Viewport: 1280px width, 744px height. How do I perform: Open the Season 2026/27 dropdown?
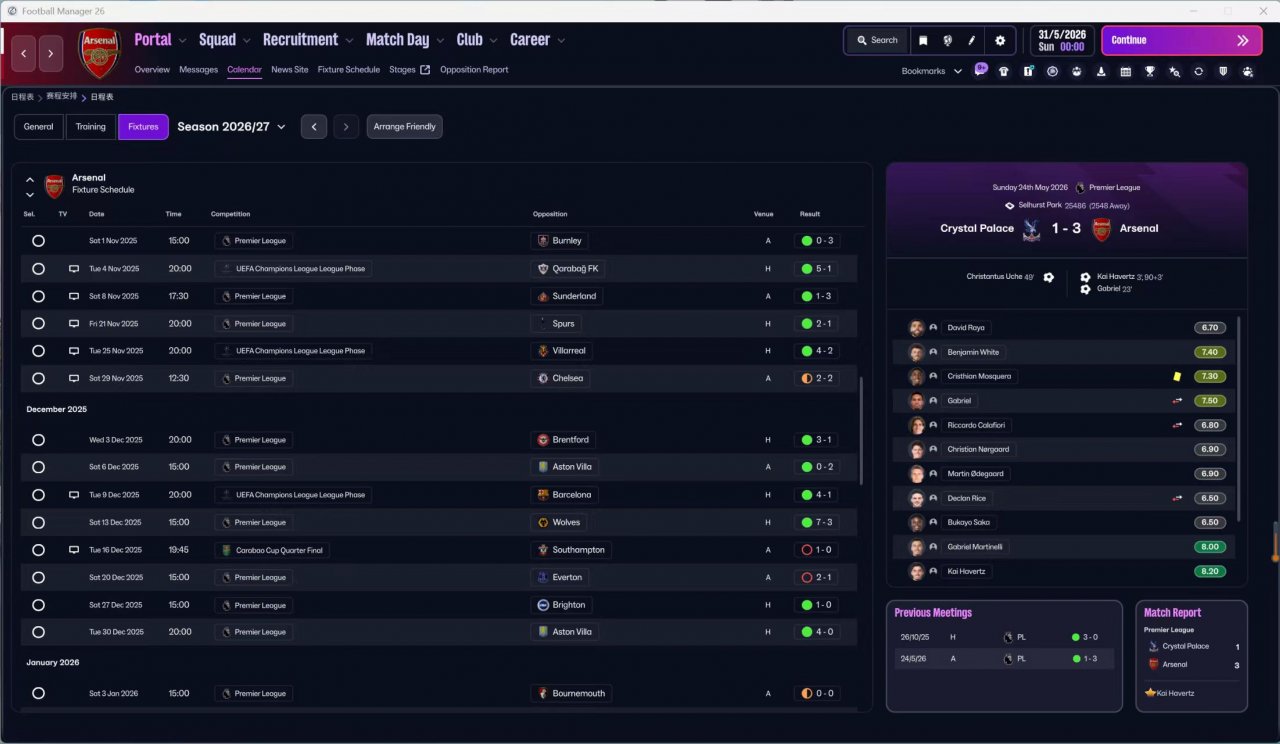pos(231,127)
